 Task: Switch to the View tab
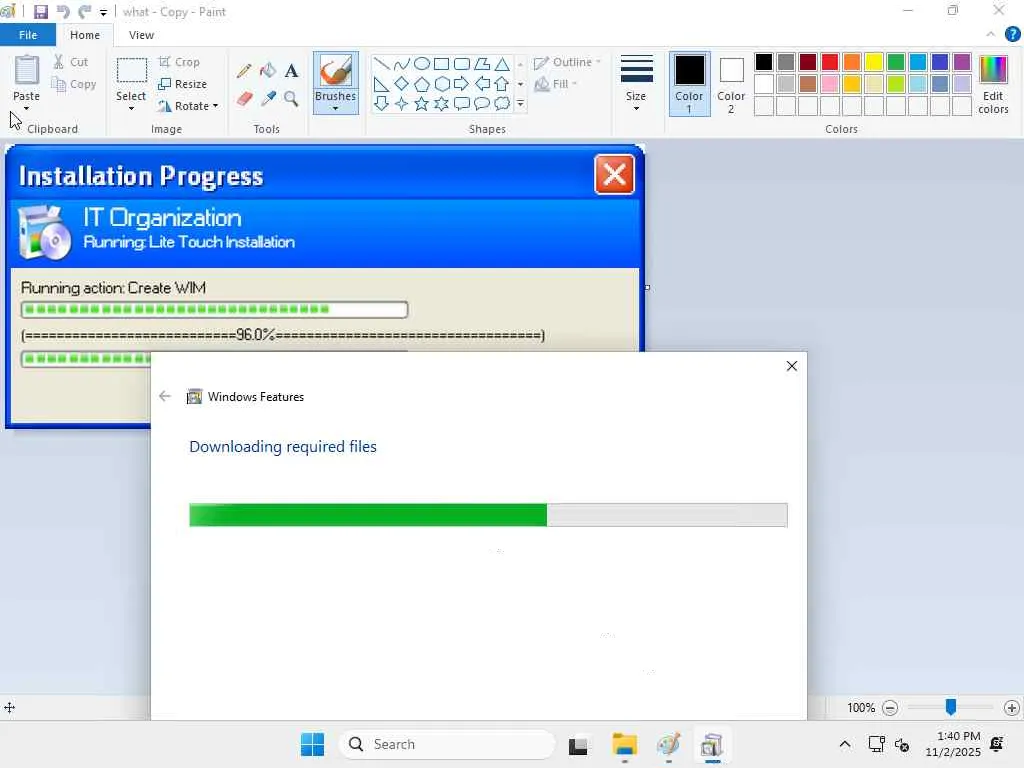point(141,35)
